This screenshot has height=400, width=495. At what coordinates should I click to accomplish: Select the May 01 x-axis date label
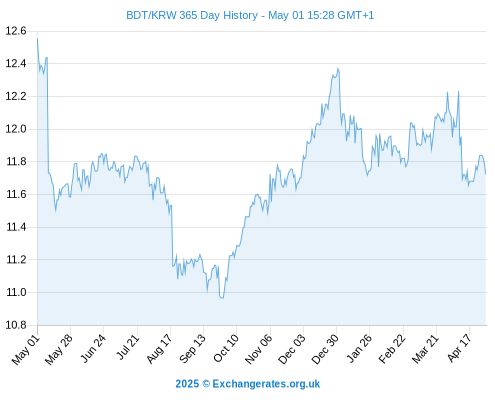(26, 350)
